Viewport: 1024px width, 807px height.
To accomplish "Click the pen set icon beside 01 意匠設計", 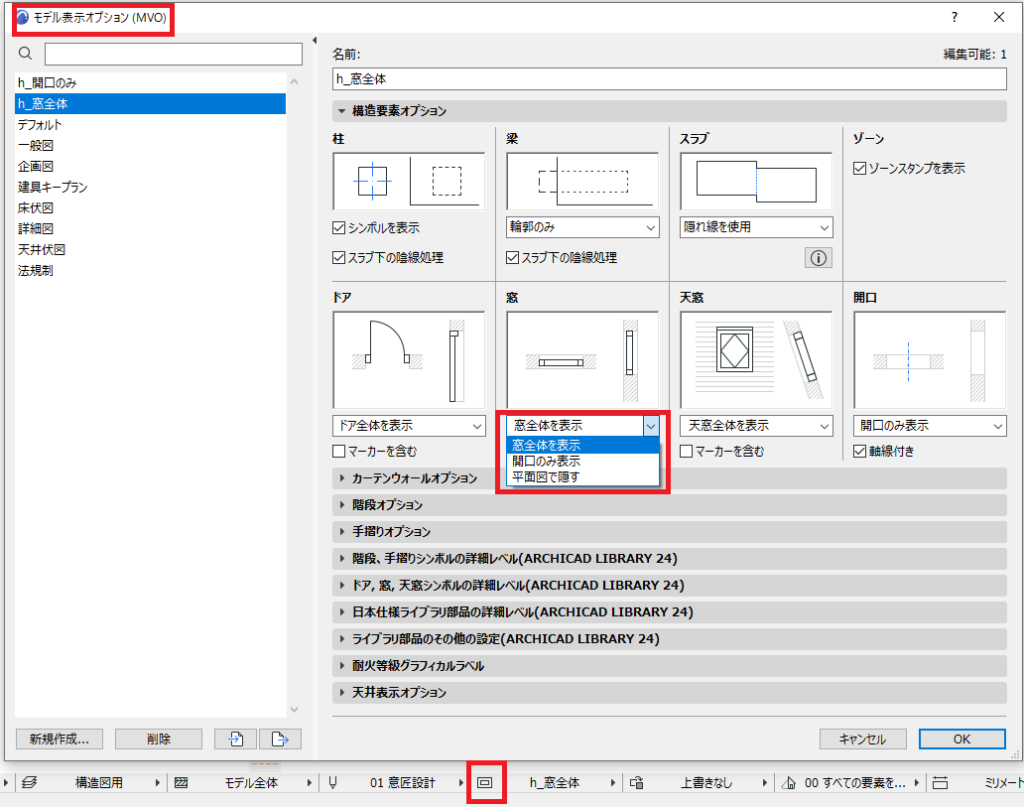I will pyautogui.click(x=332, y=782).
